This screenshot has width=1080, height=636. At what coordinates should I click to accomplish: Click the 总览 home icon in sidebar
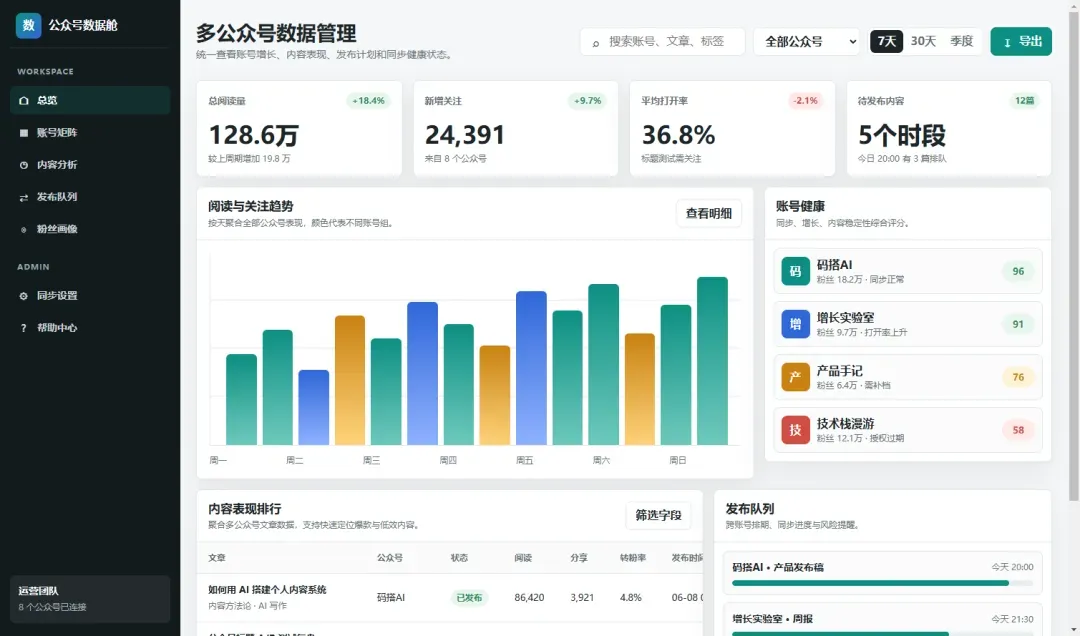tap(23, 101)
